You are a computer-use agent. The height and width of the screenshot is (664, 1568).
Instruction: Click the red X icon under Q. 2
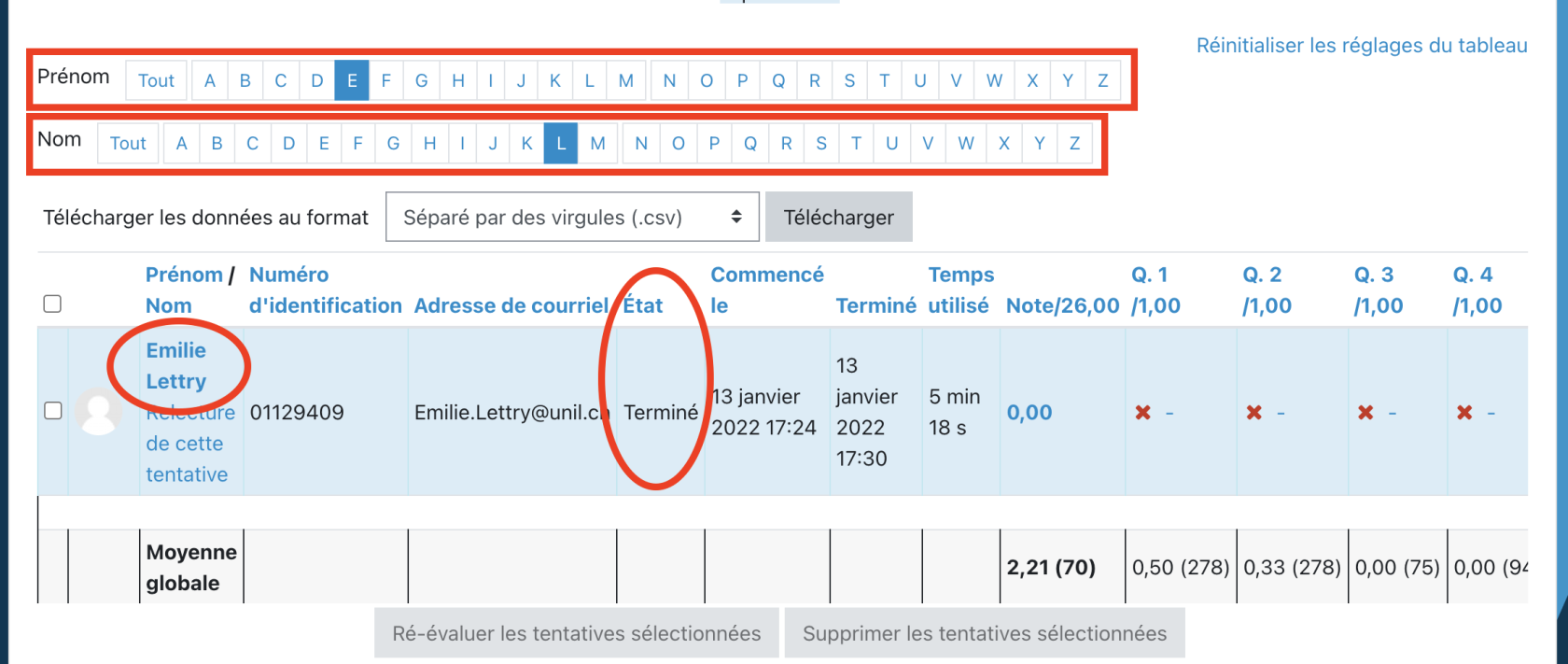1254,413
